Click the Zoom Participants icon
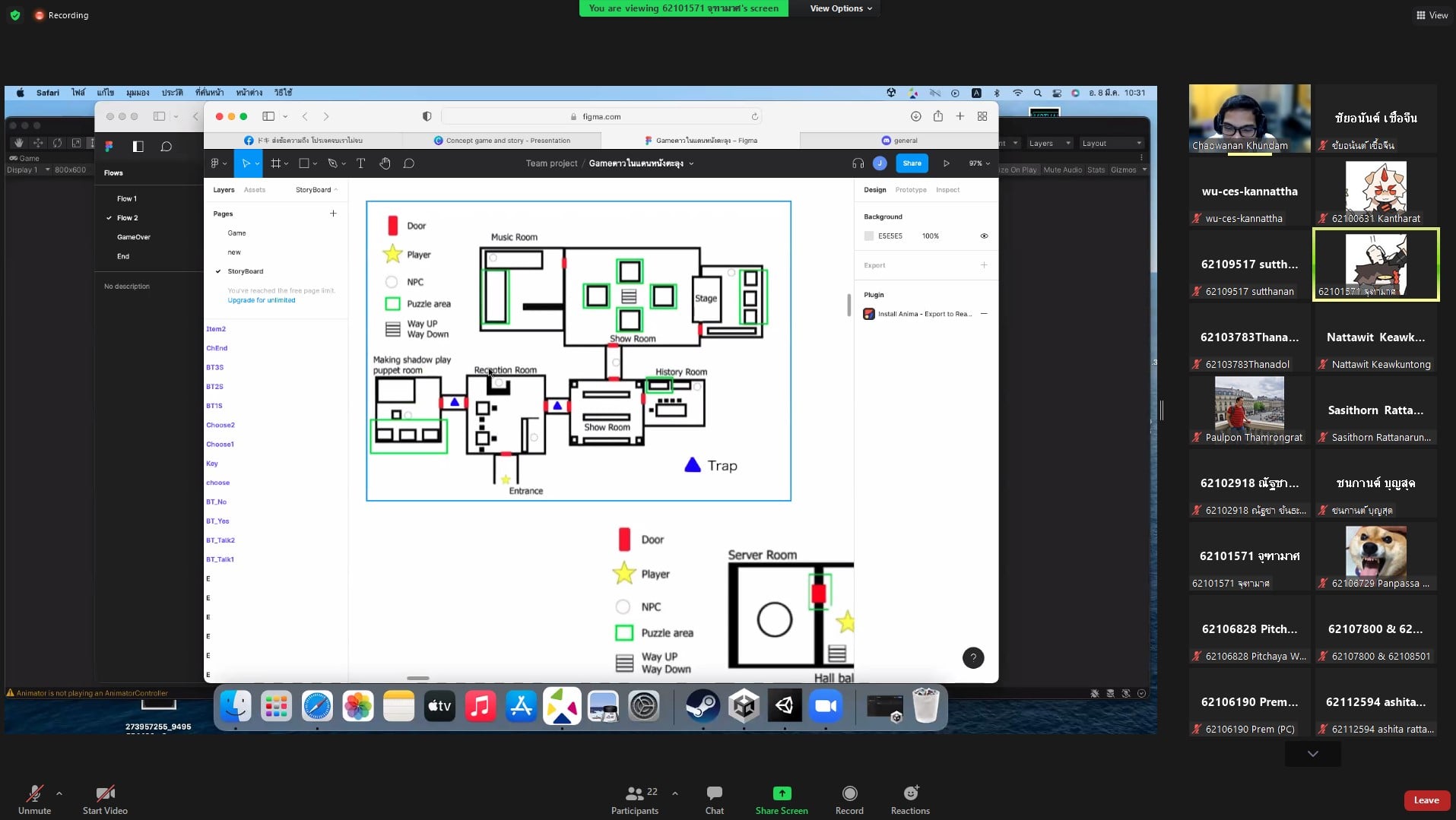 pos(635,799)
